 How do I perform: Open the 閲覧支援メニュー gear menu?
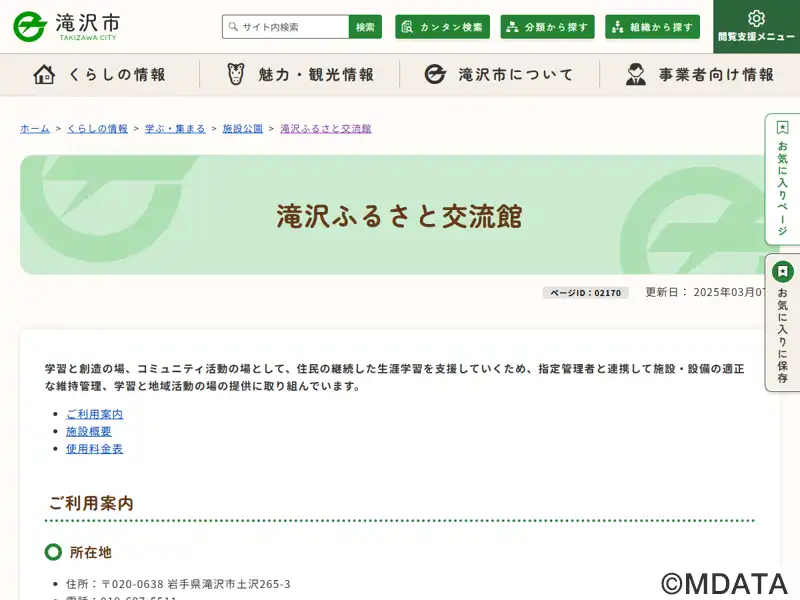point(757,27)
